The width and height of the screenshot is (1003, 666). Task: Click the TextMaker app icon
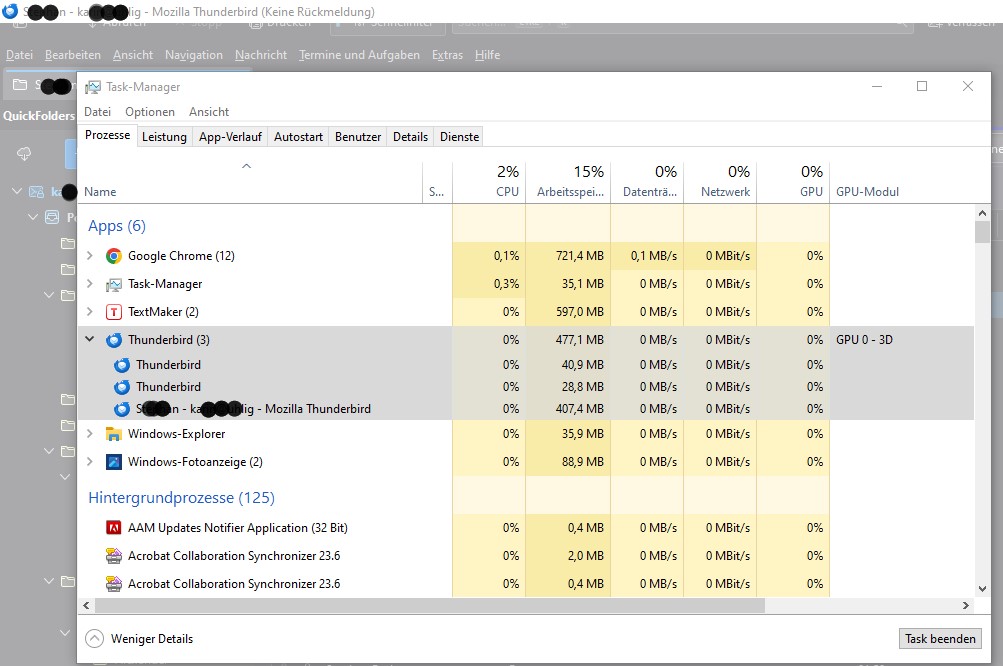pyautogui.click(x=114, y=312)
